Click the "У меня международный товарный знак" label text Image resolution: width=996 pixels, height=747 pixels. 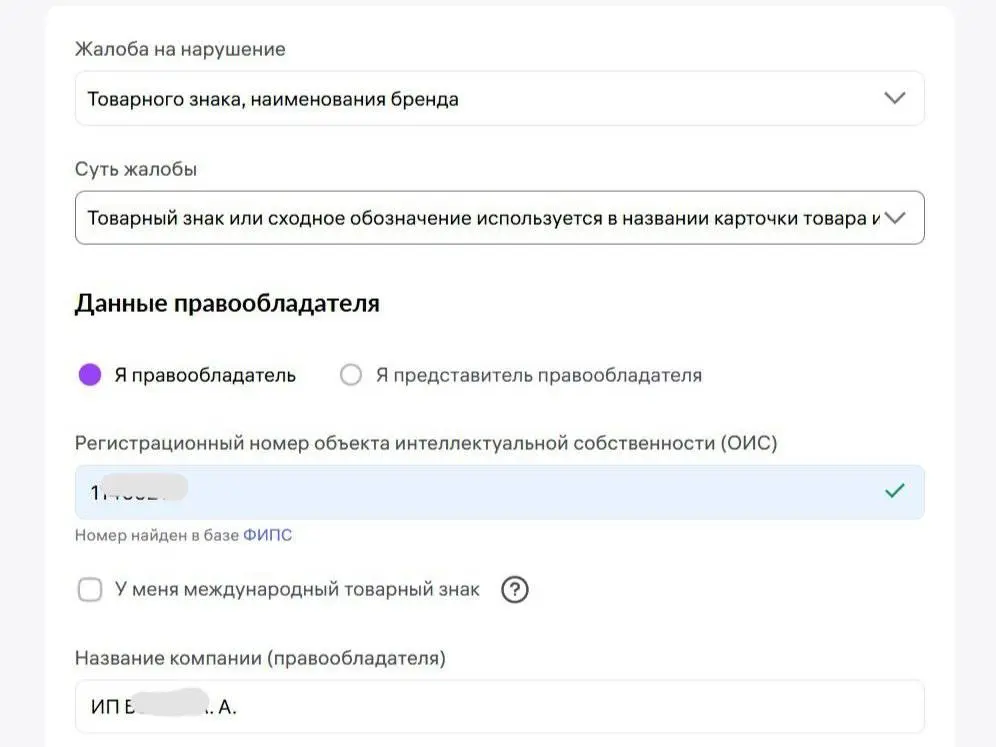[297, 590]
